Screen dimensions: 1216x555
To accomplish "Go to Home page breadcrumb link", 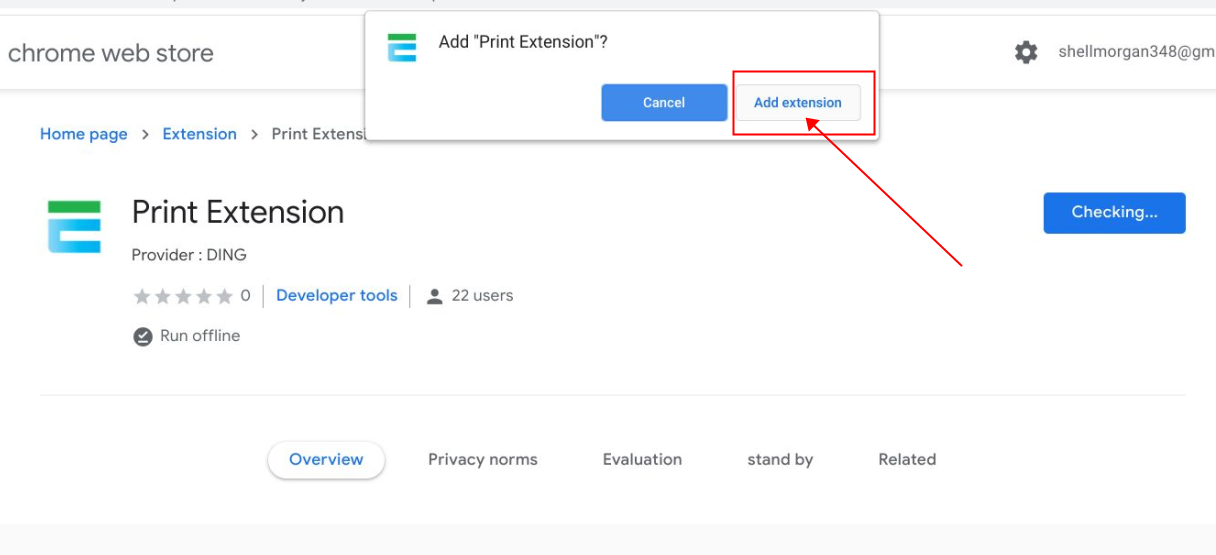I will point(84,134).
